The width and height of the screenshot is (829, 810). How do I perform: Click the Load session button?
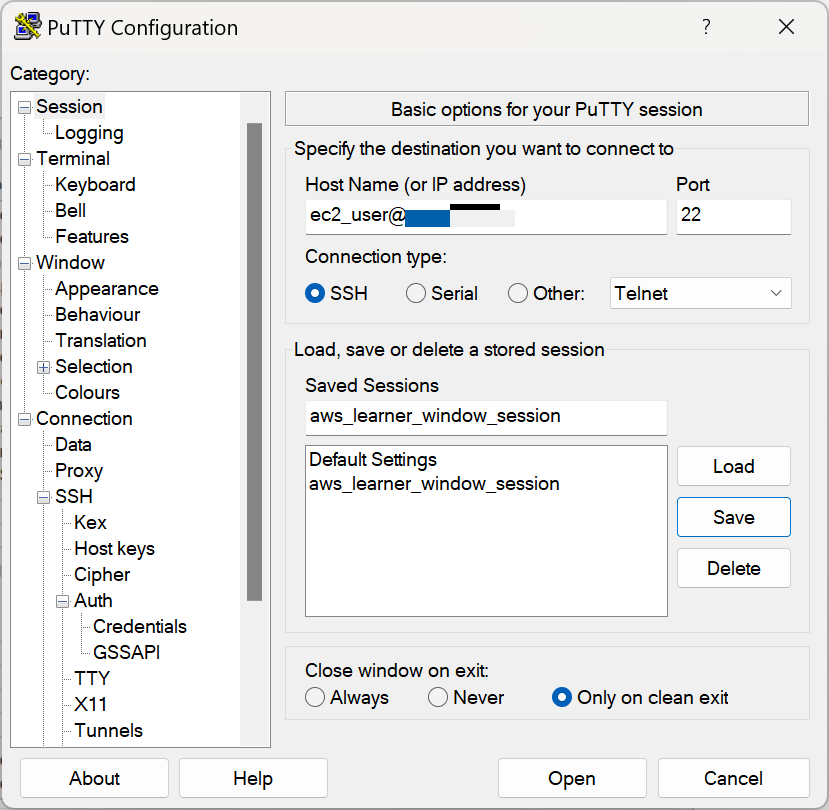tap(733, 466)
